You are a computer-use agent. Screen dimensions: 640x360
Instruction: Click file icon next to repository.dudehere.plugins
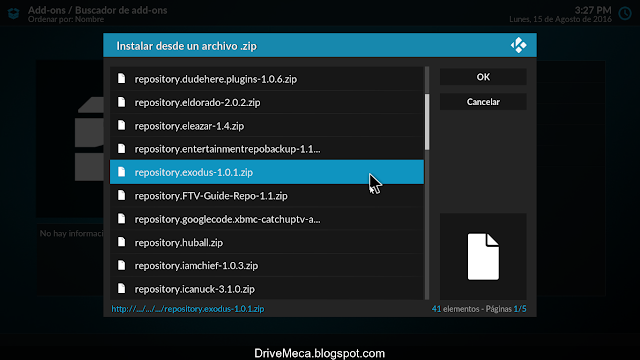(121, 78)
